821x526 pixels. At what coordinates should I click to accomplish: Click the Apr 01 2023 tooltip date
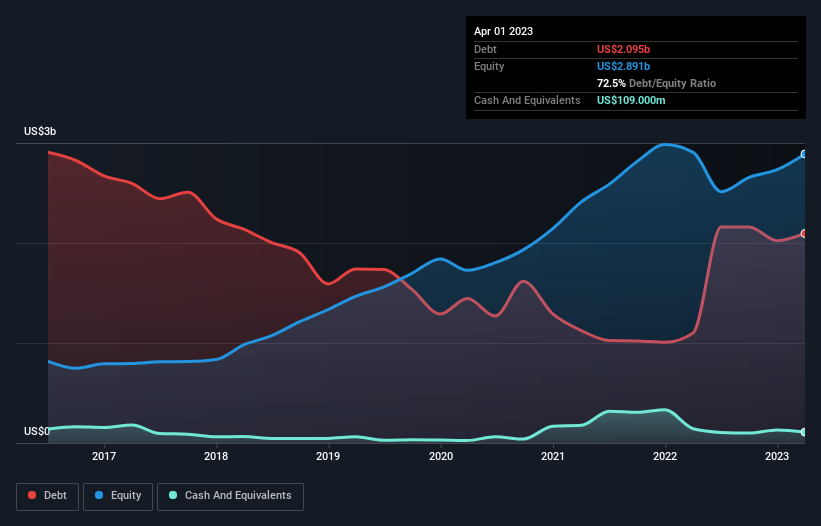click(x=504, y=31)
